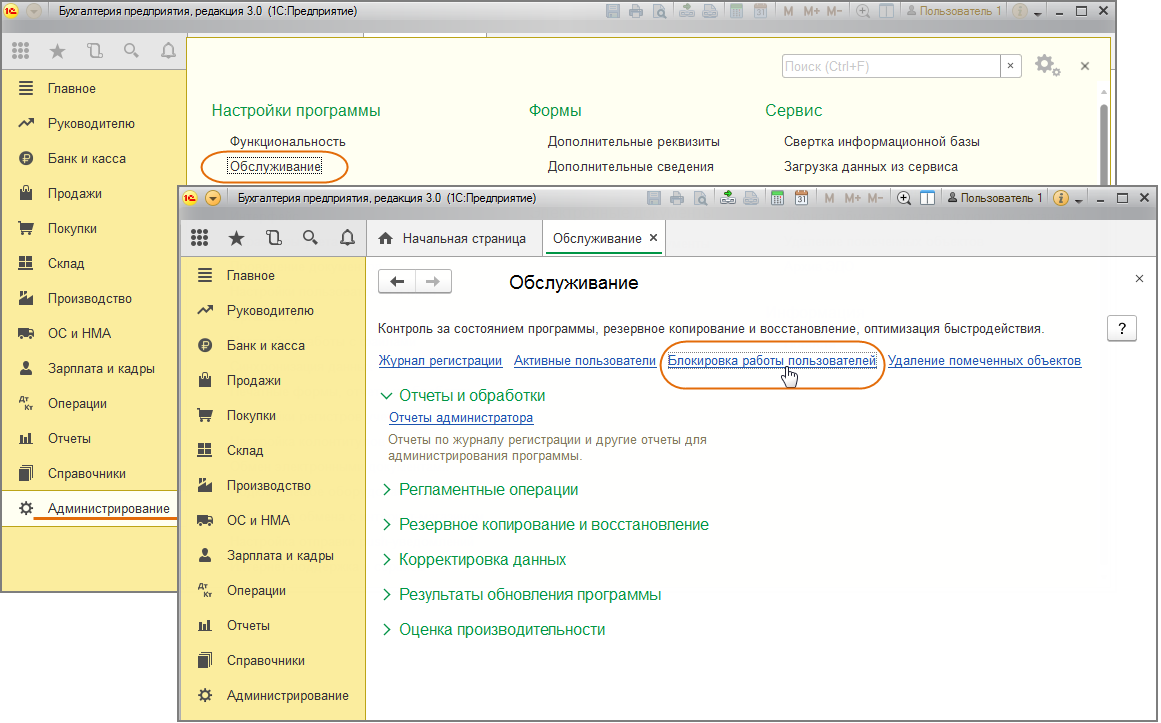Click the question mark help button

tap(1122, 329)
